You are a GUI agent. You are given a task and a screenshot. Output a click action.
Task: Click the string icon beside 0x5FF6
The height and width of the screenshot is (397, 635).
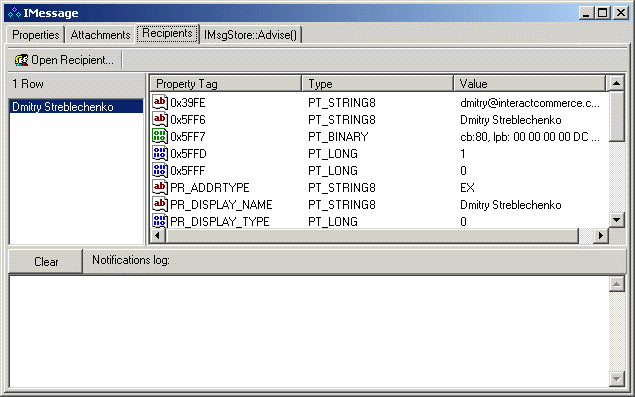pos(160,119)
